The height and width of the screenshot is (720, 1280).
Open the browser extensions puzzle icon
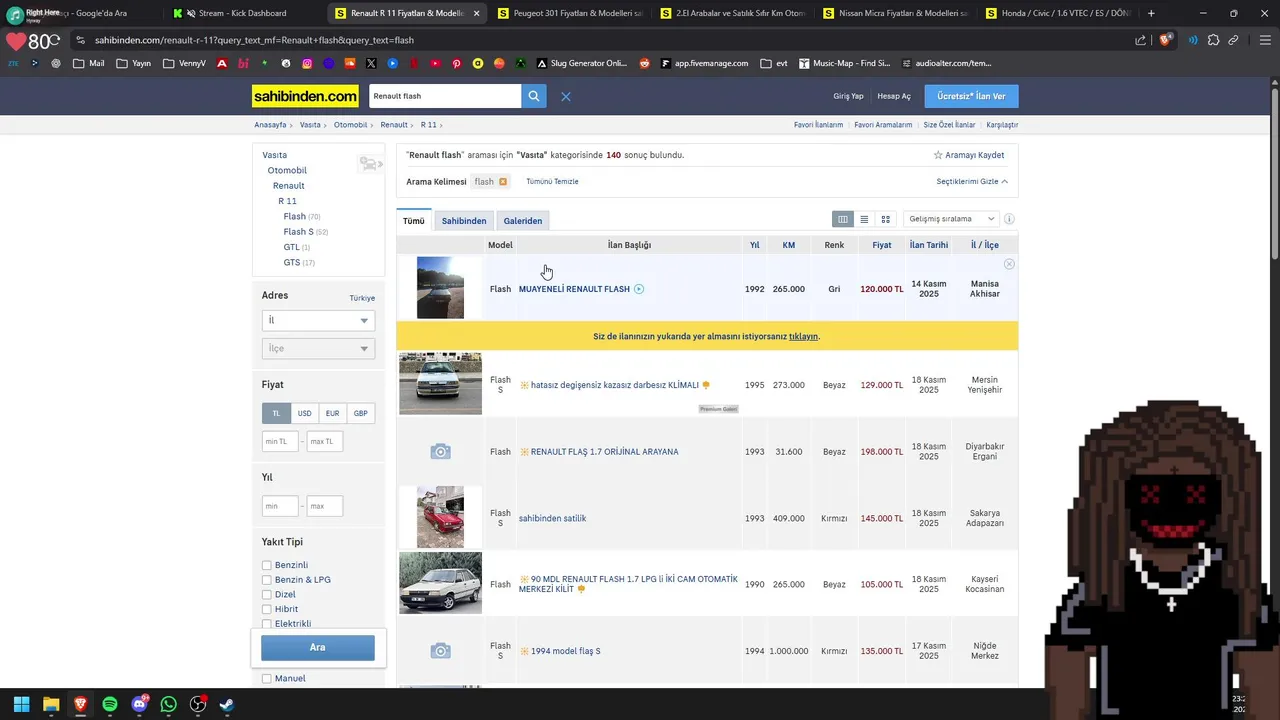[x=1213, y=40]
